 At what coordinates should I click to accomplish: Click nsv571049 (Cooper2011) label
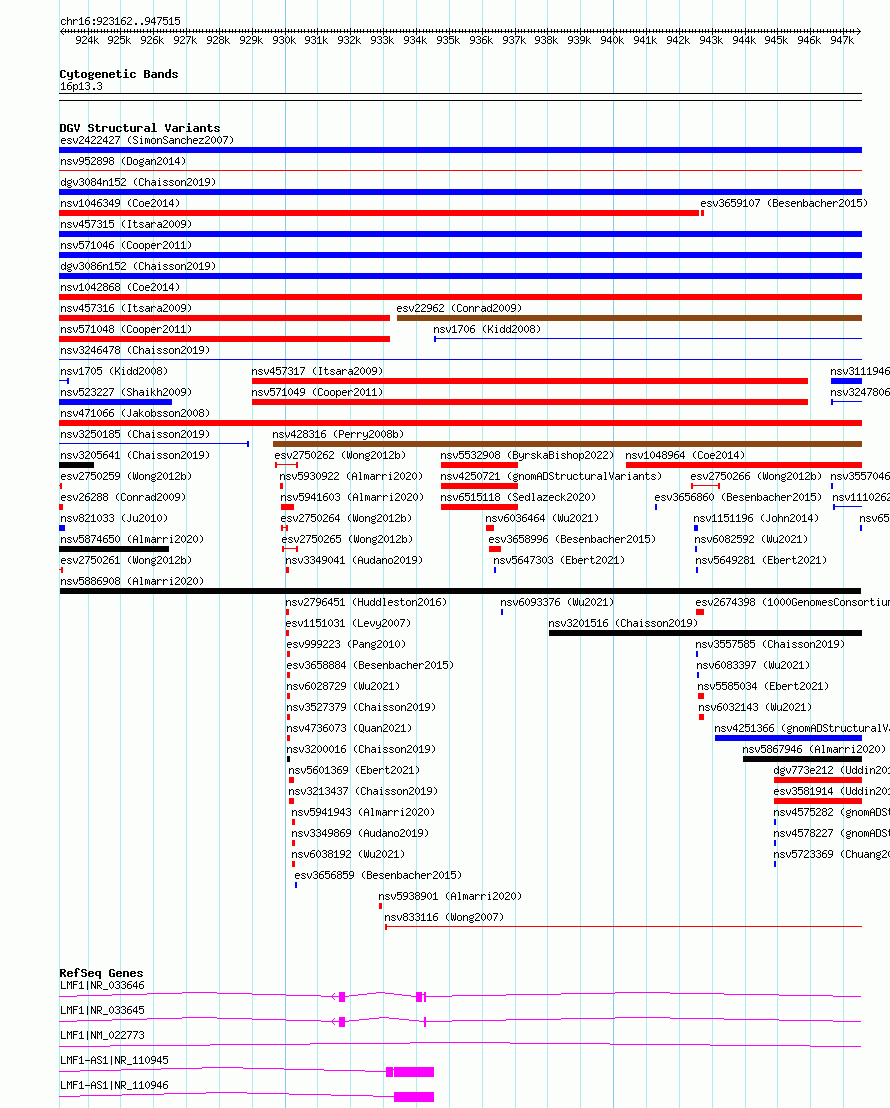coord(317,392)
